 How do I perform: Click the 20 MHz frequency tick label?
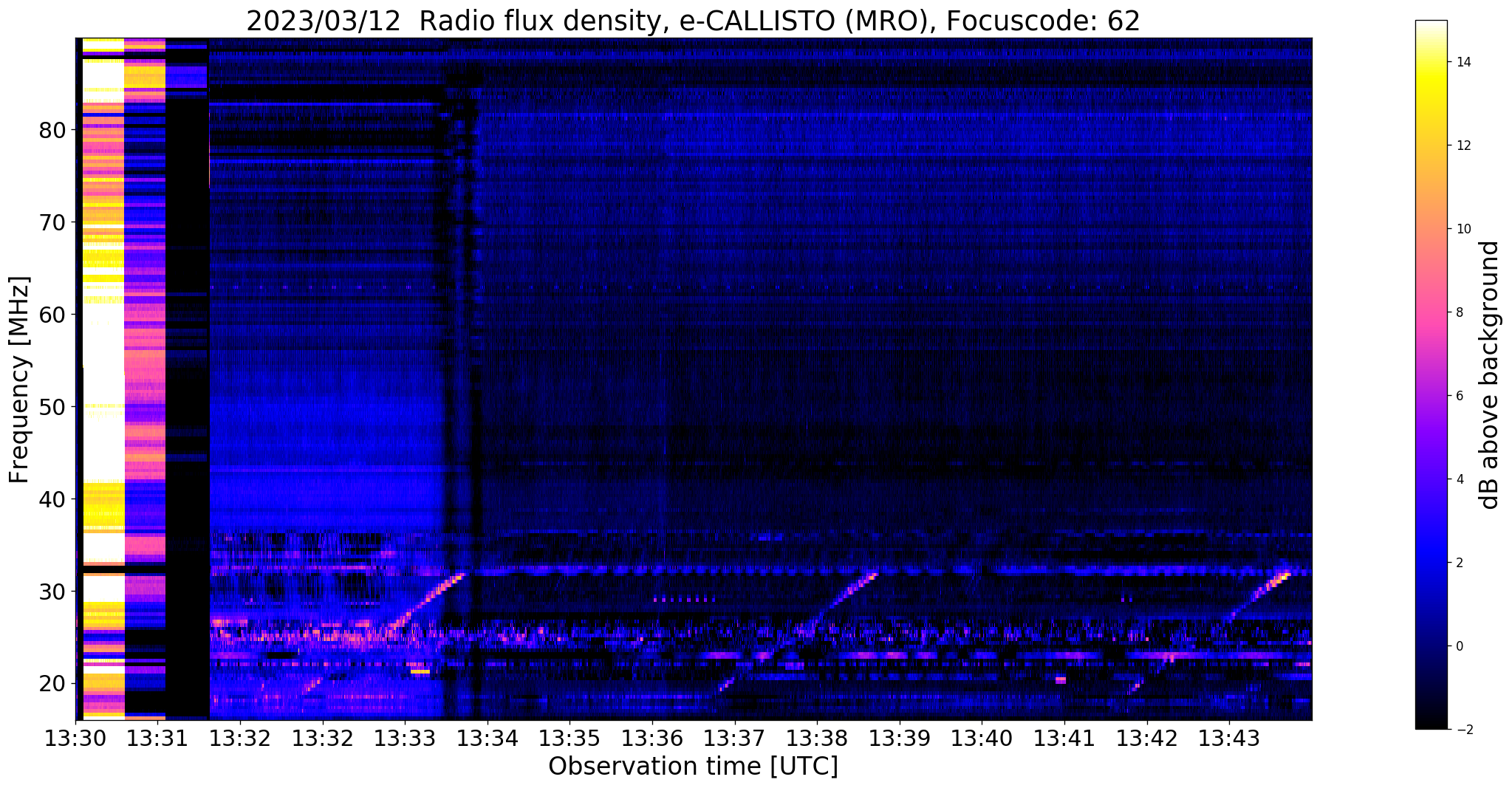[x=52, y=684]
